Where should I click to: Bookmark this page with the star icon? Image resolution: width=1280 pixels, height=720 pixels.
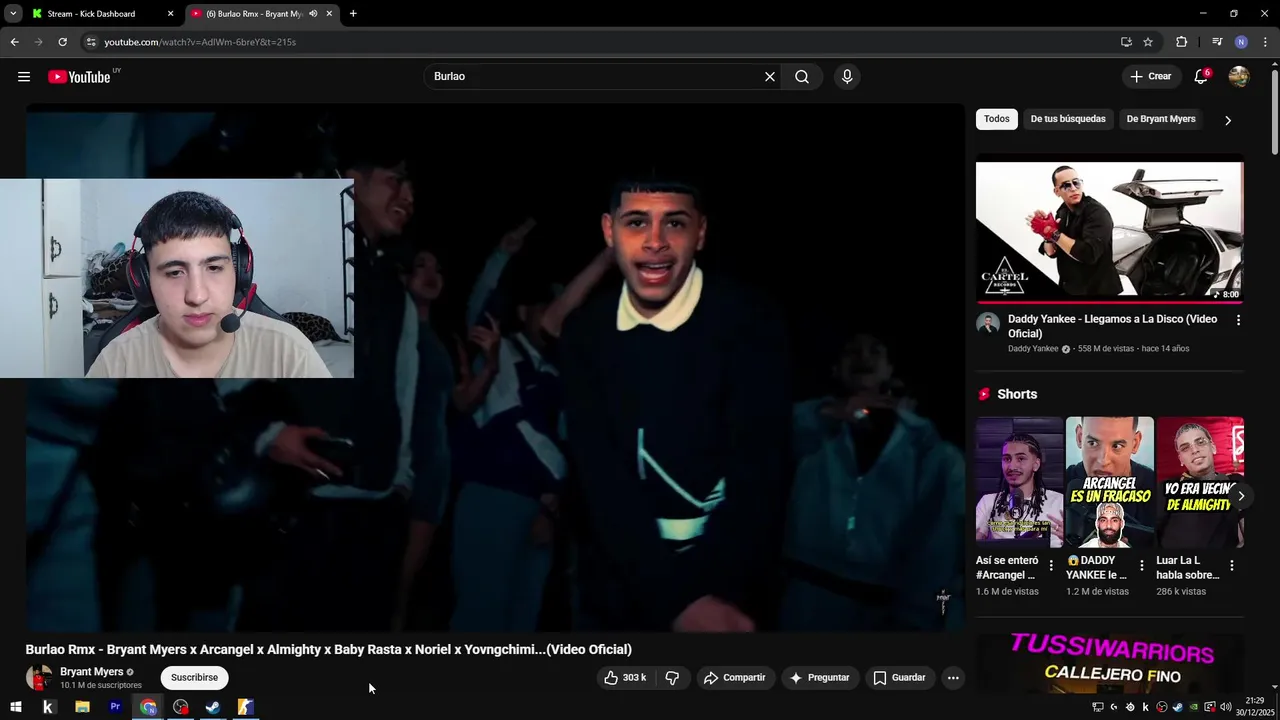[1148, 42]
